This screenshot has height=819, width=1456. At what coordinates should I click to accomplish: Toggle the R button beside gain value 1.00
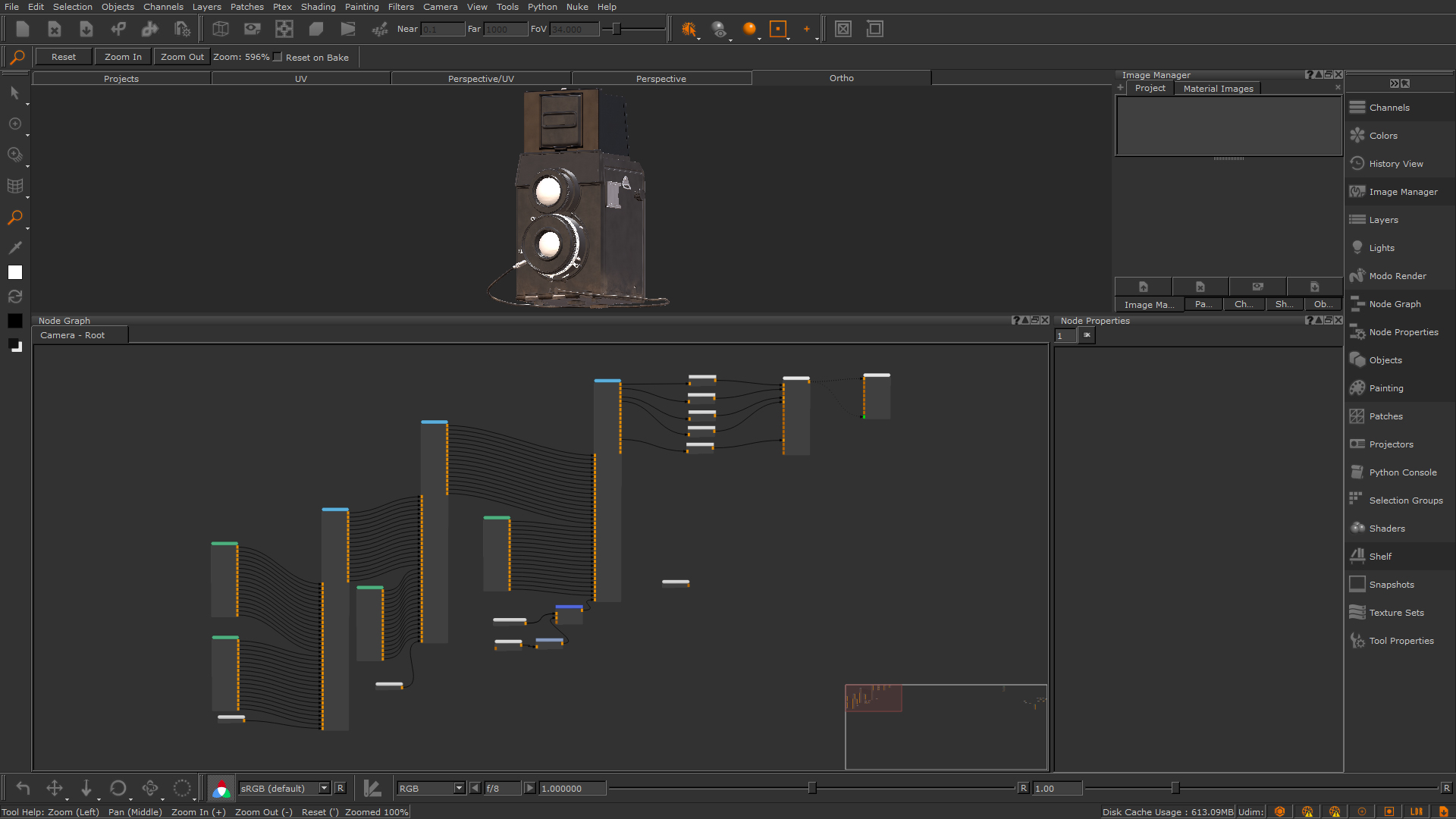pos(1023,789)
